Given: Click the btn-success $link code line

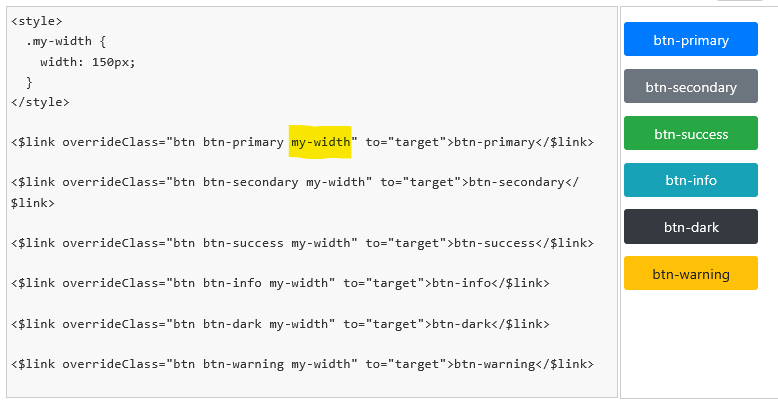Looking at the screenshot, I should tap(302, 243).
